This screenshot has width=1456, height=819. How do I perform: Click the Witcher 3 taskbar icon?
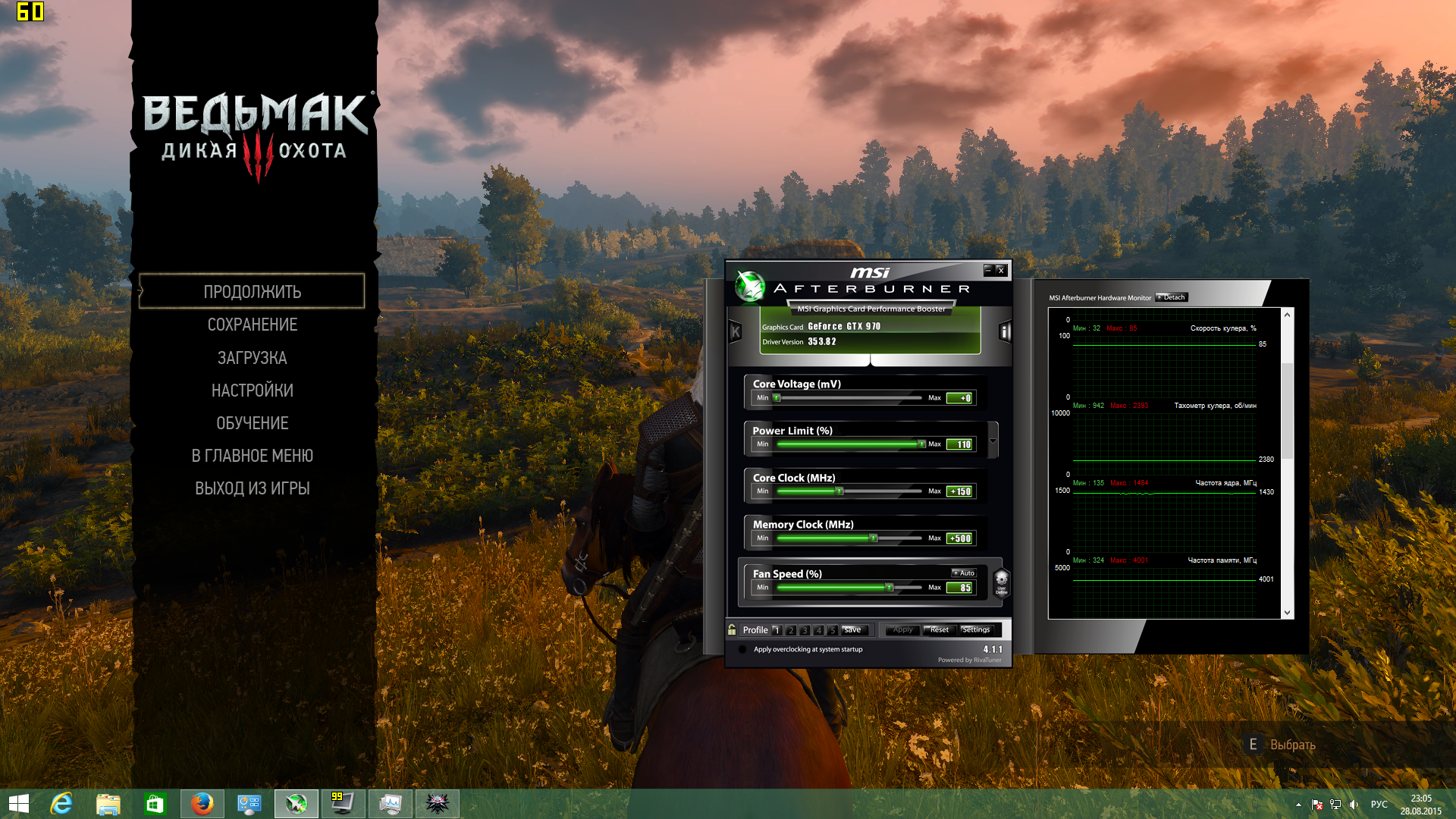pyautogui.click(x=438, y=804)
